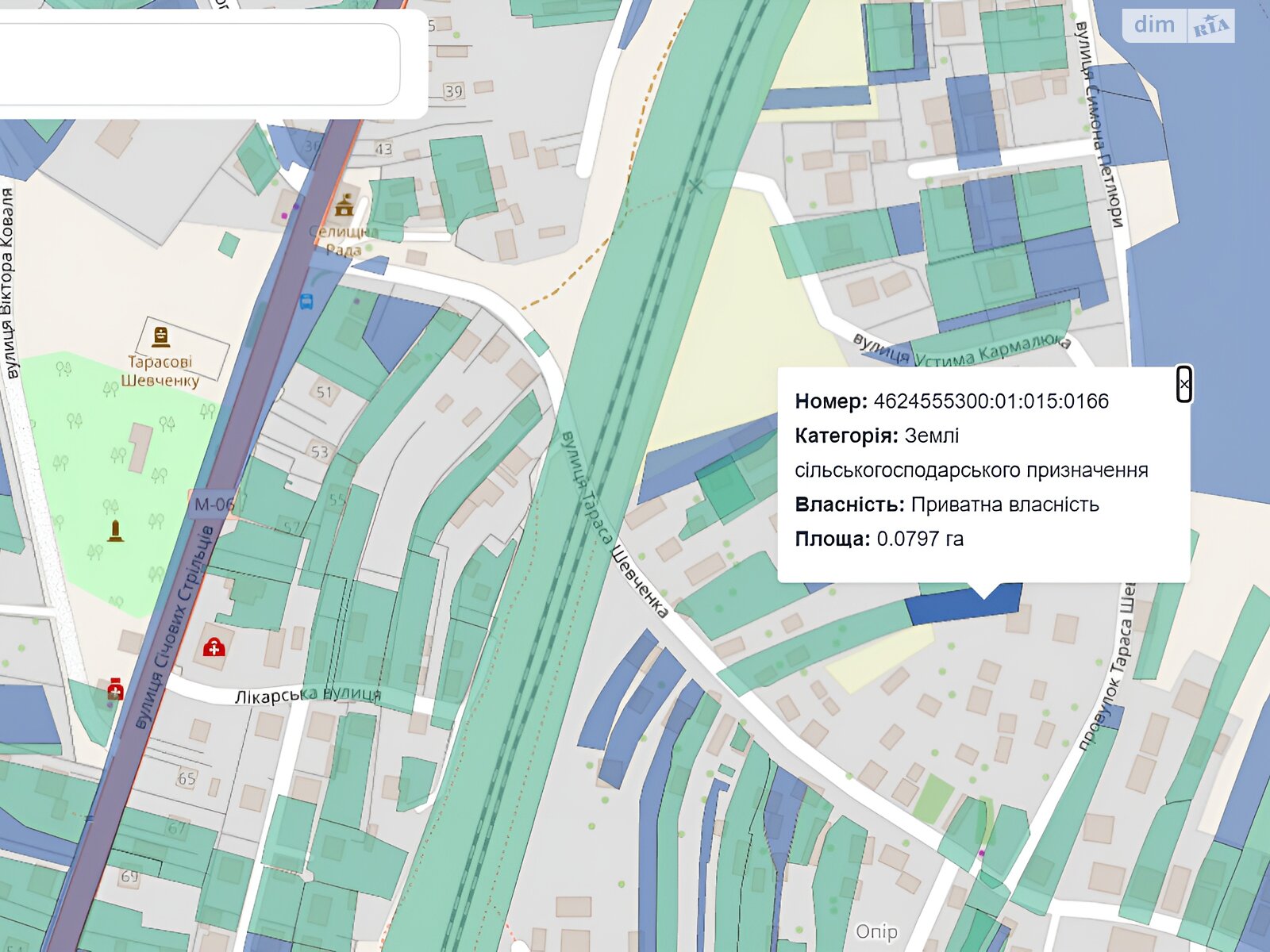The image size is (1270, 952).
Task: Click house number 51 label
Action: (324, 392)
